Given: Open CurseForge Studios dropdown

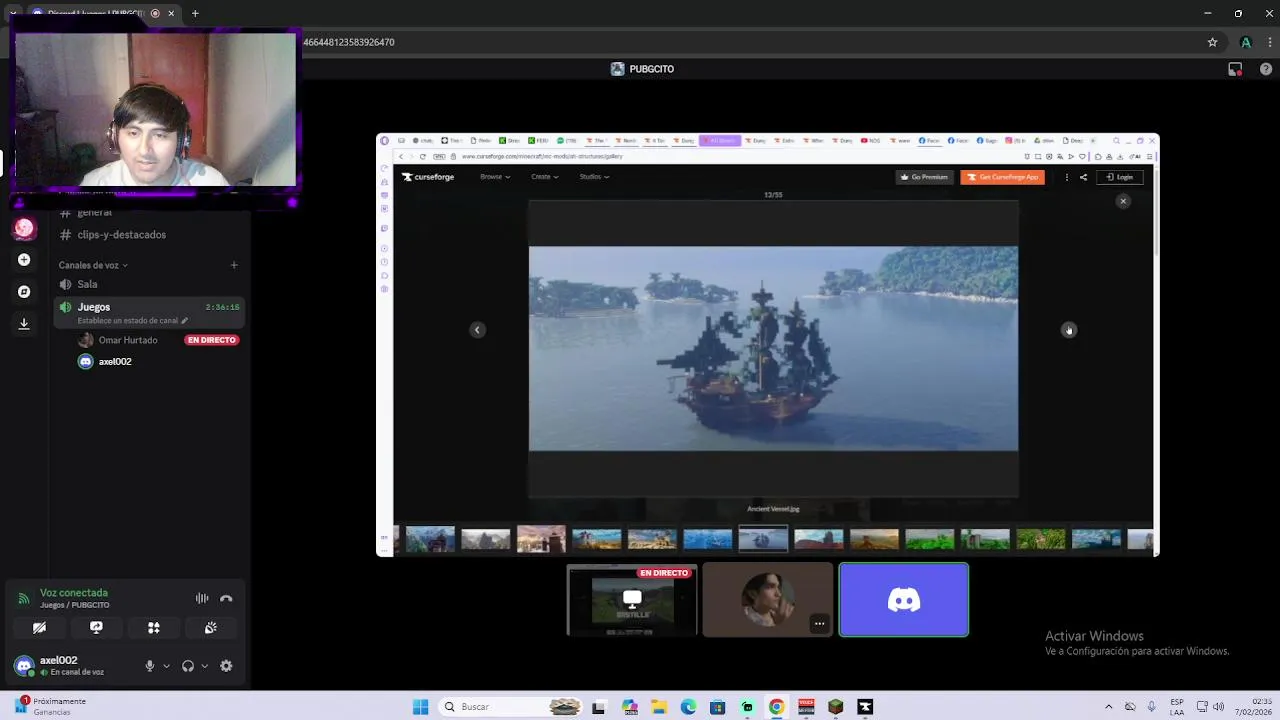Looking at the screenshot, I should coord(594,177).
